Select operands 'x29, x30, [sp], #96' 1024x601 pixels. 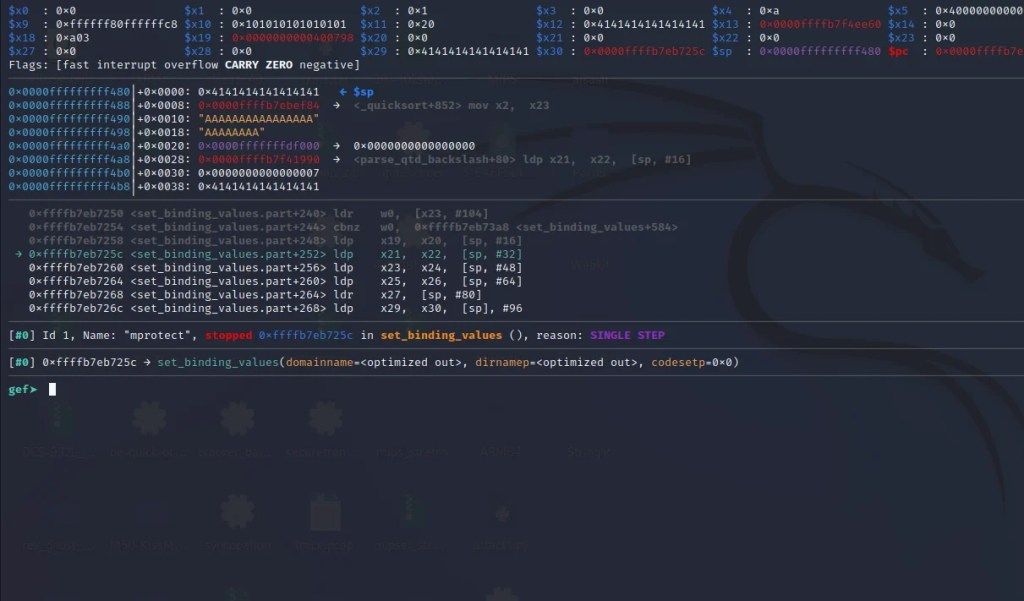[451, 308]
